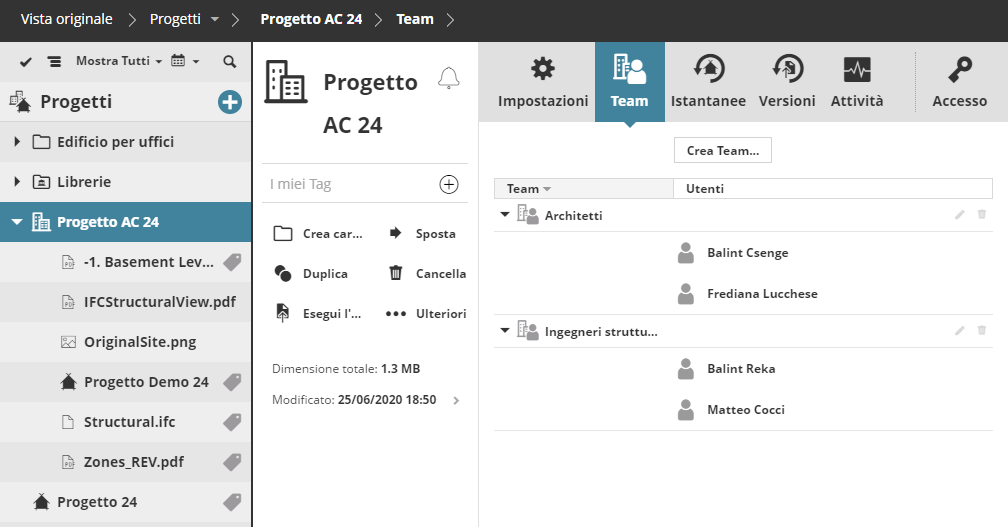Click the Progetti breadcrumb link
The image size is (1008, 527).
(x=175, y=19)
